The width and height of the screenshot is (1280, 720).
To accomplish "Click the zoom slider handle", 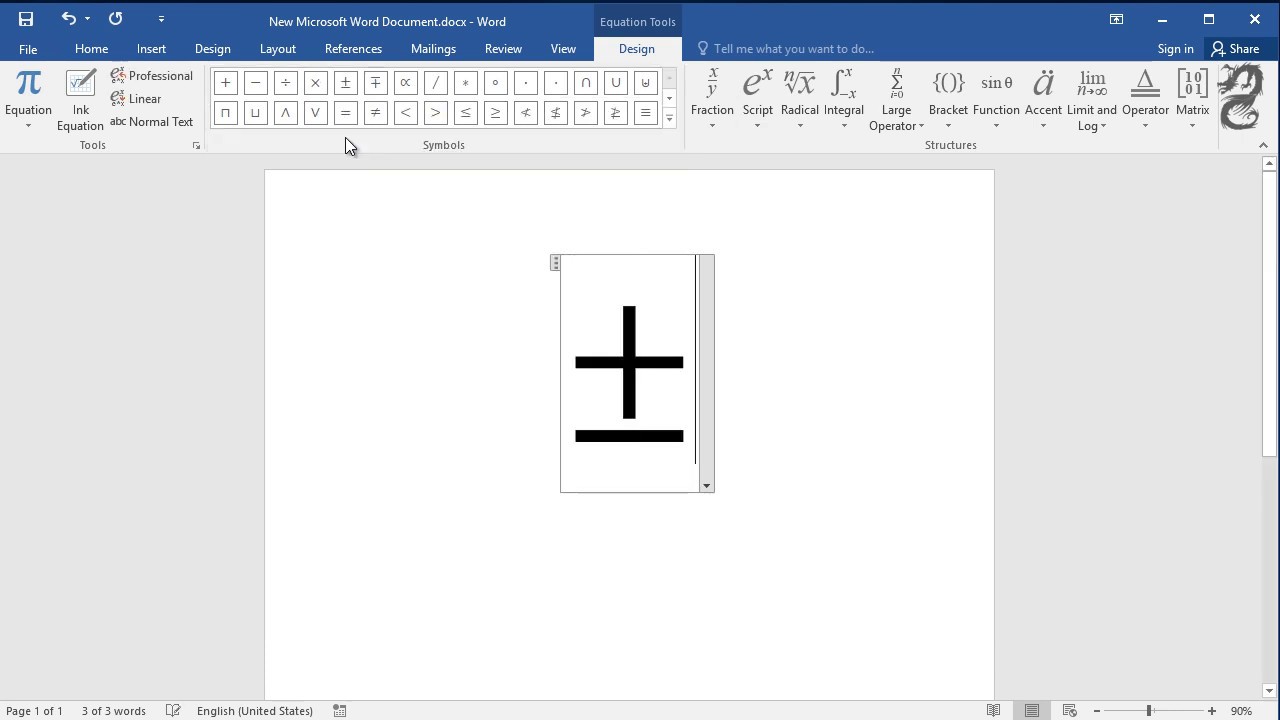I will point(1149,711).
